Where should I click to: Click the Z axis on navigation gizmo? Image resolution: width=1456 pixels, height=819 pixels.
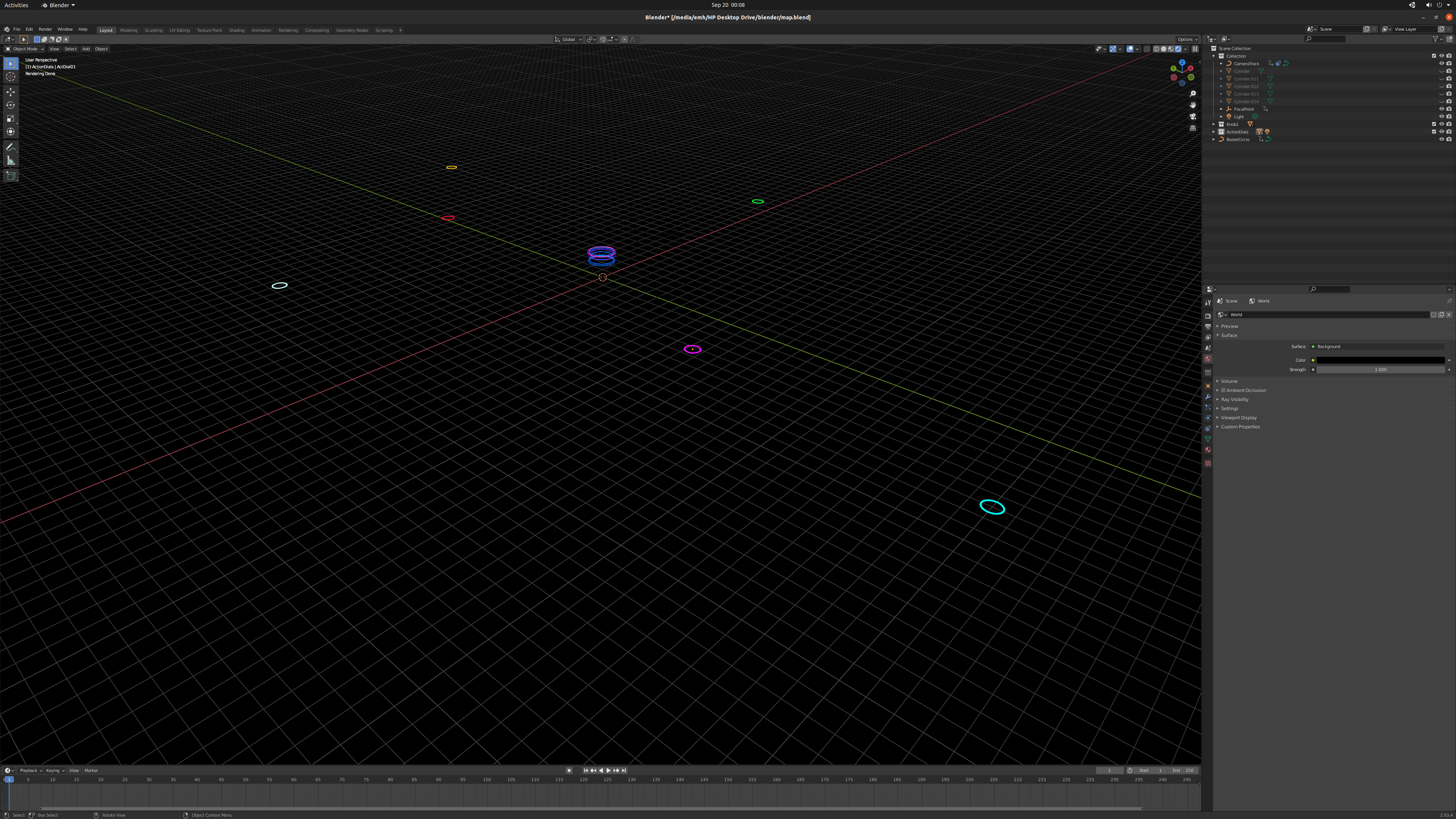point(1182,62)
